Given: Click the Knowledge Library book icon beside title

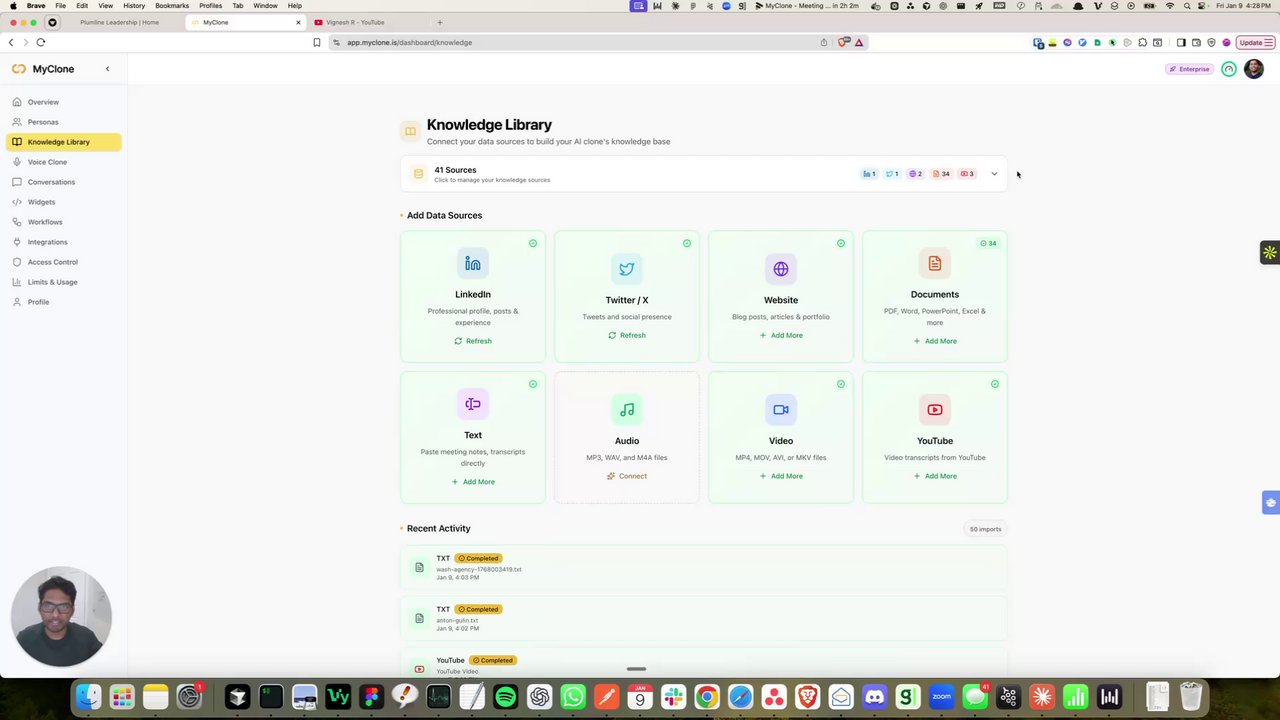Looking at the screenshot, I should point(410,131).
